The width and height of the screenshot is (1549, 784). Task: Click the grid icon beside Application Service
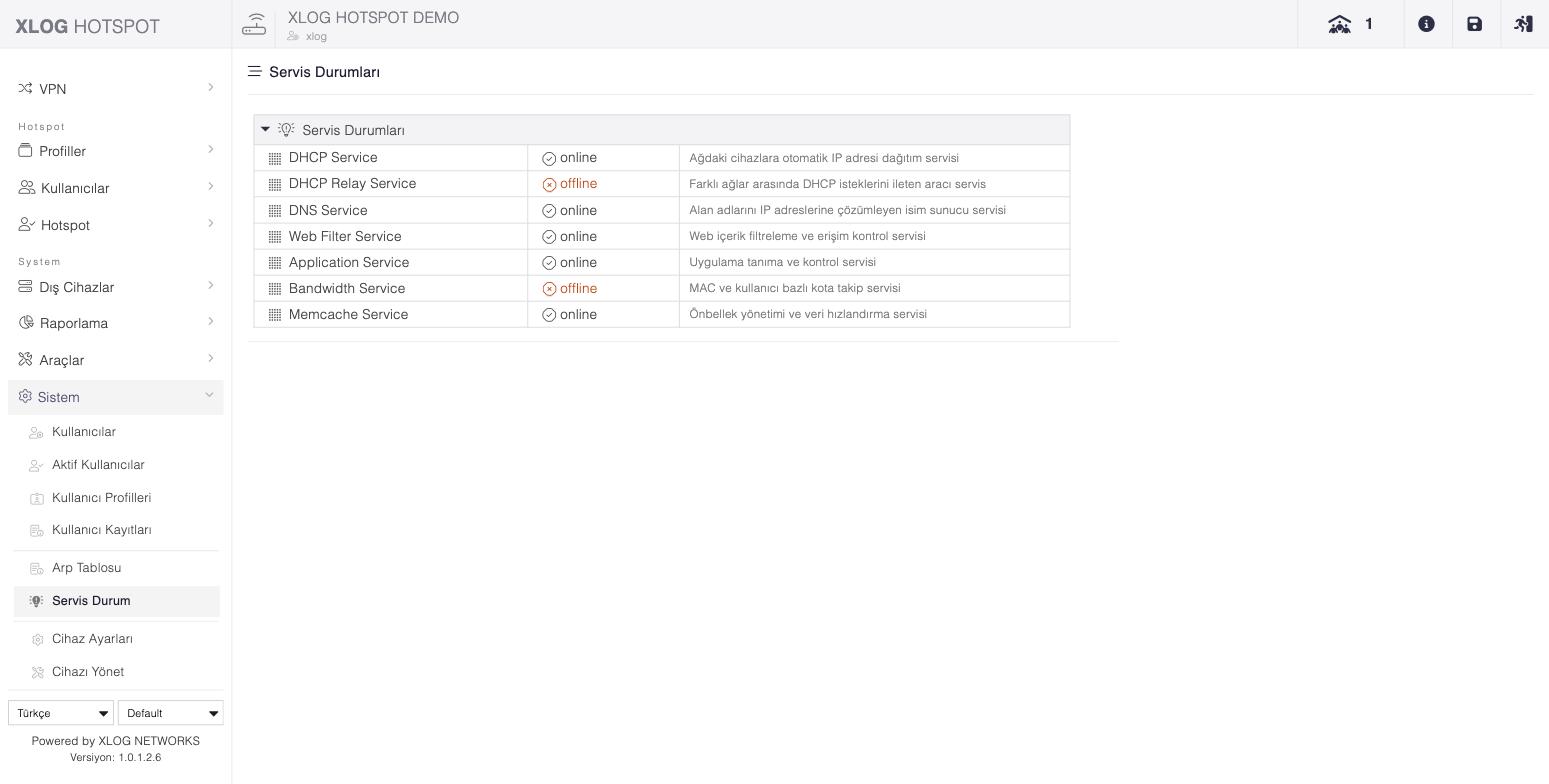tap(275, 262)
